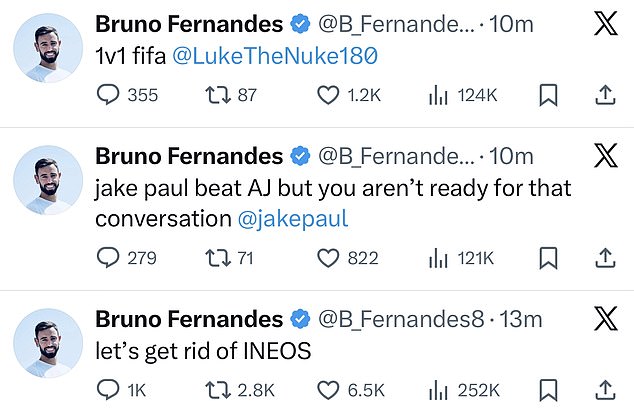This screenshot has width=634, height=416.
Task: Retweet the "1v1 fifa" tweet
Action: [217, 95]
